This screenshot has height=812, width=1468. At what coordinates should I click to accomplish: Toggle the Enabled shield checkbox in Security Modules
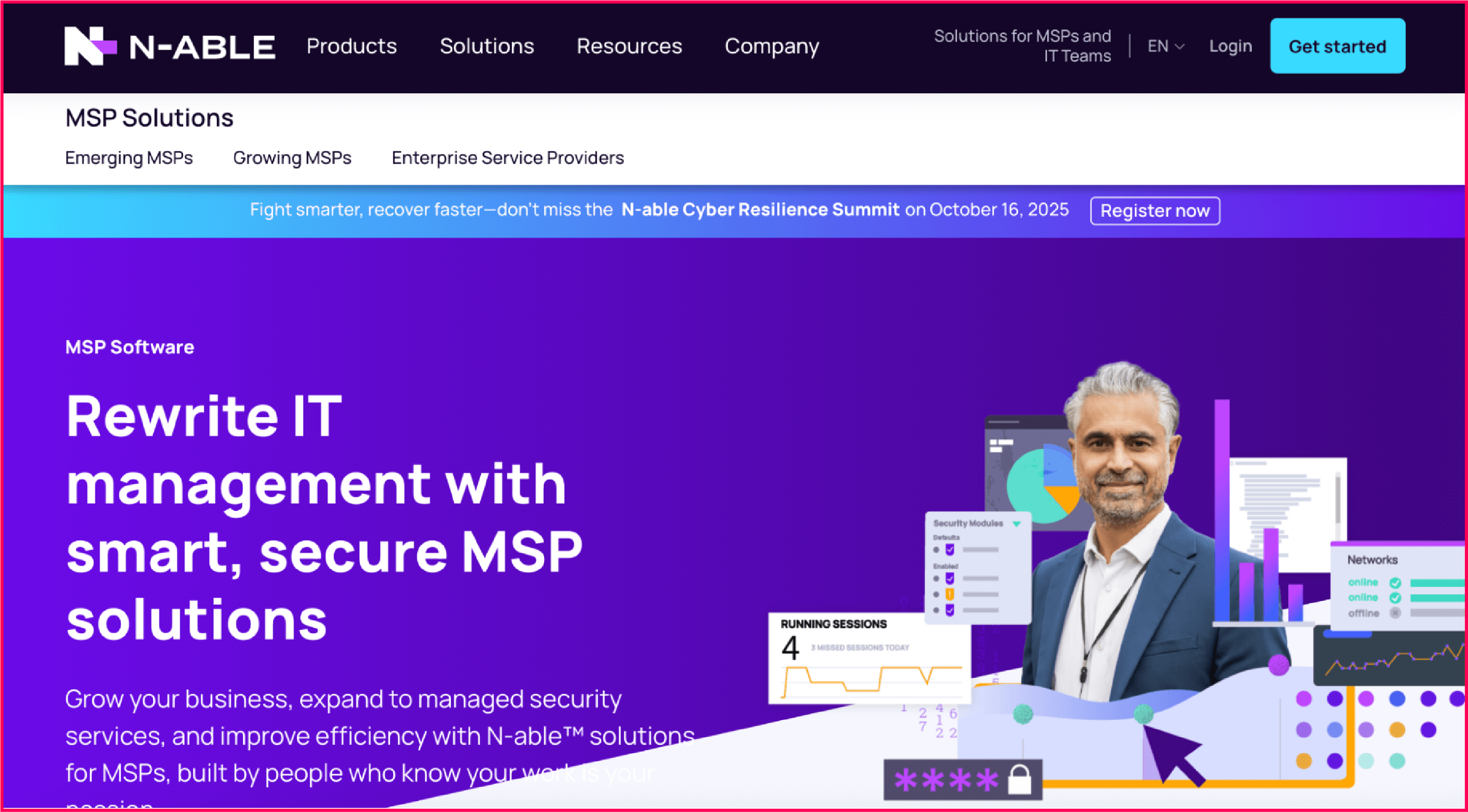[x=950, y=579]
